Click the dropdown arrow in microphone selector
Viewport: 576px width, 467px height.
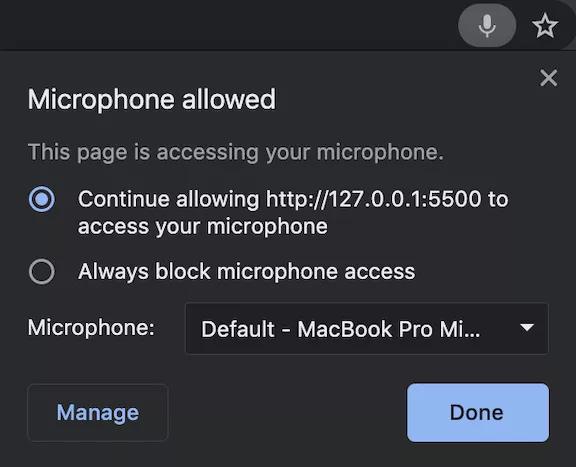527,327
